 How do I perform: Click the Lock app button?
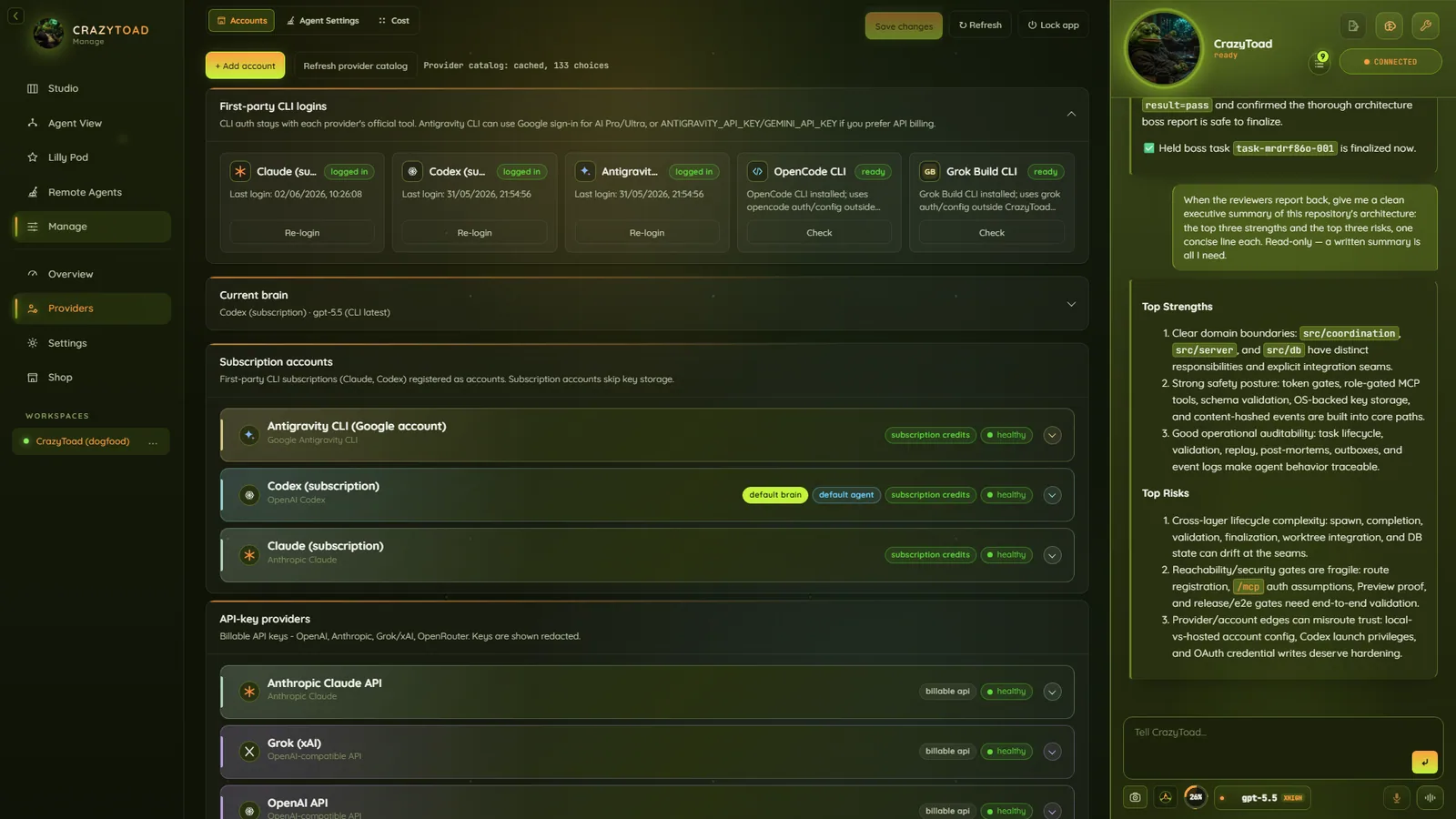tap(1053, 25)
